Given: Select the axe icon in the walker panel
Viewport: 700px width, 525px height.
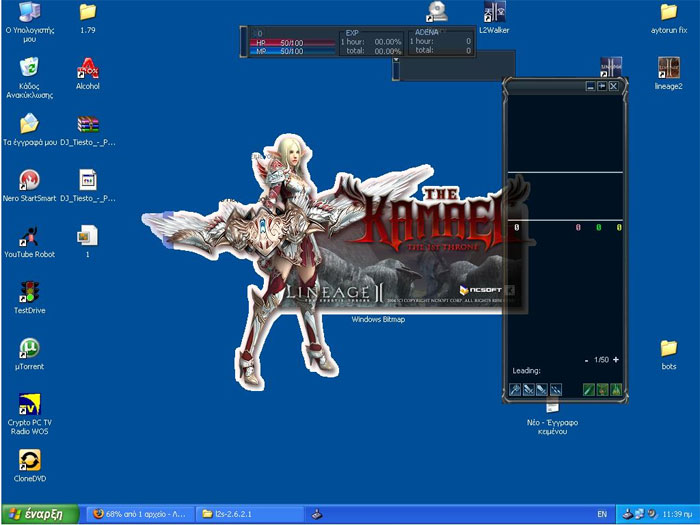Looking at the screenshot, I should pos(515,390).
